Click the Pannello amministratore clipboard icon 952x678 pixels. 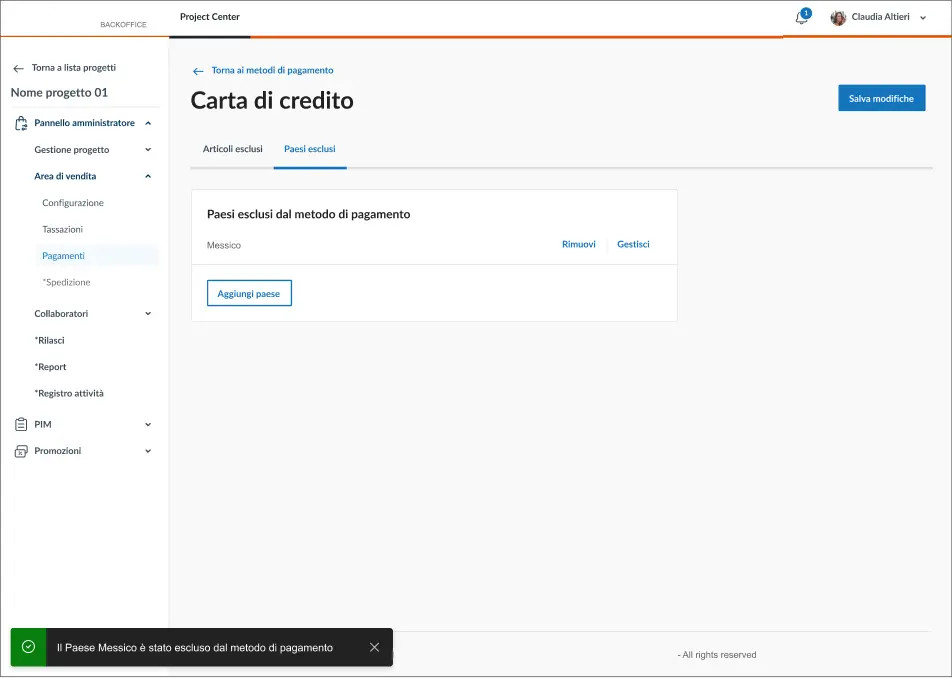pos(21,123)
